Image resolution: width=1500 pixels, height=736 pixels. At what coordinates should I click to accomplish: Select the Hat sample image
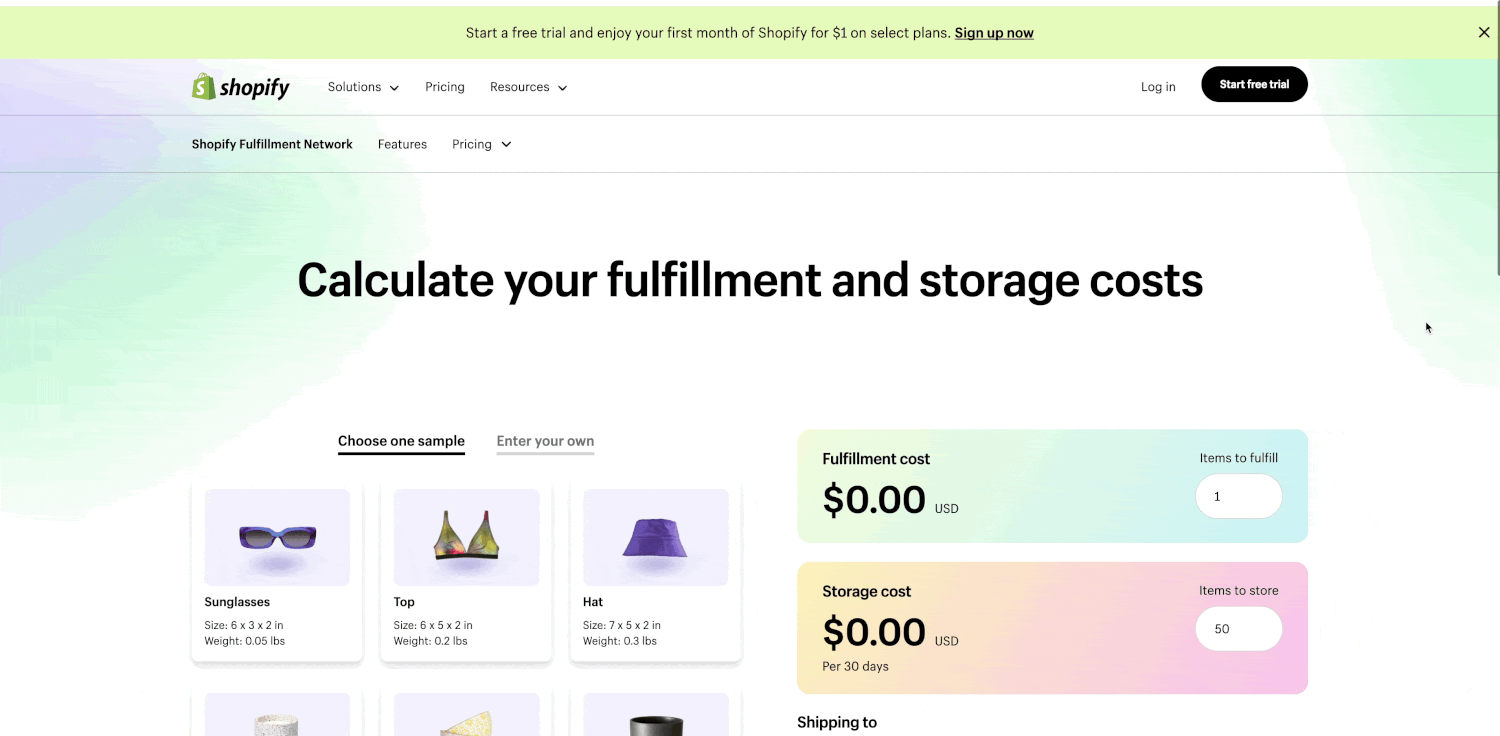pyautogui.click(x=655, y=537)
